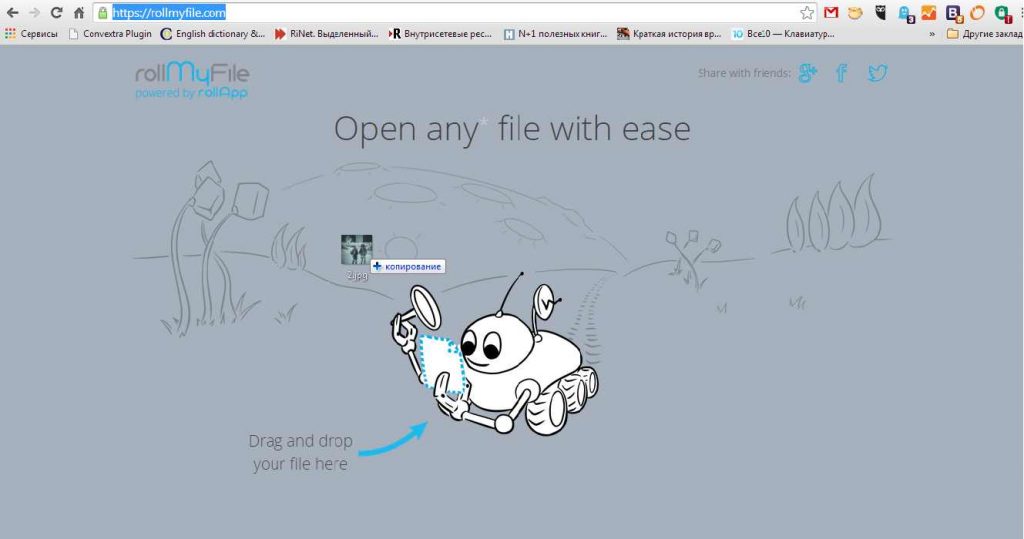Open the Google Analytics orange extension icon
The width and height of the screenshot is (1024, 539).
point(929,12)
